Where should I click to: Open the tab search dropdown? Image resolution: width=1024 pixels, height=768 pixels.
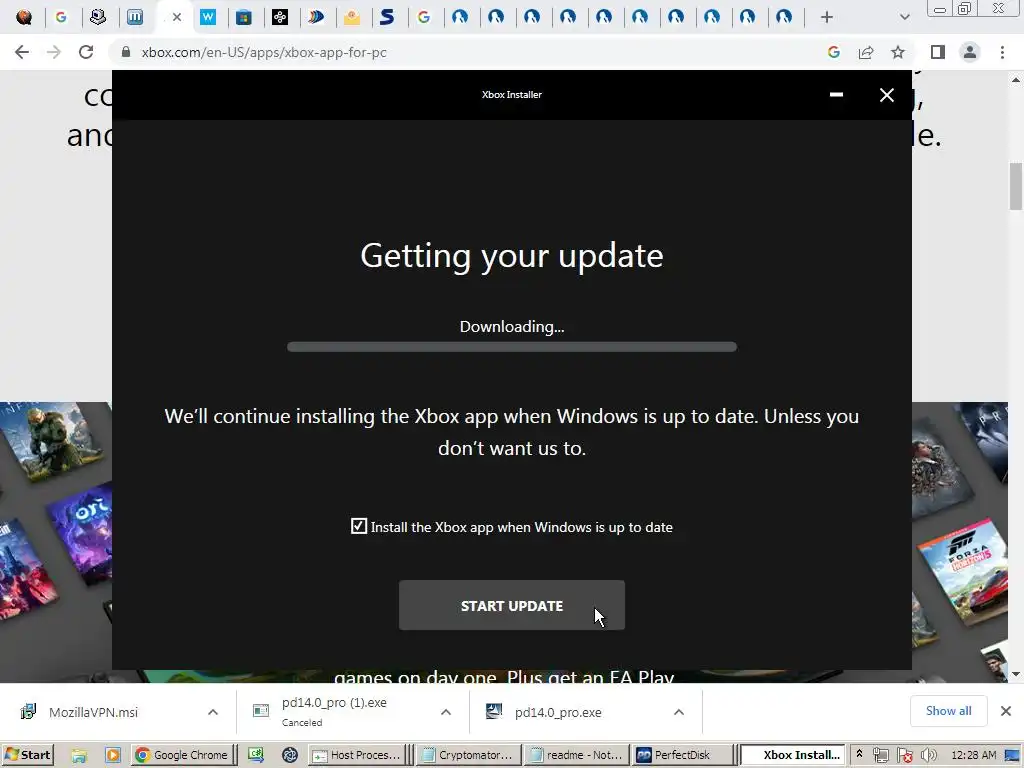pyautogui.click(x=904, y=18)
